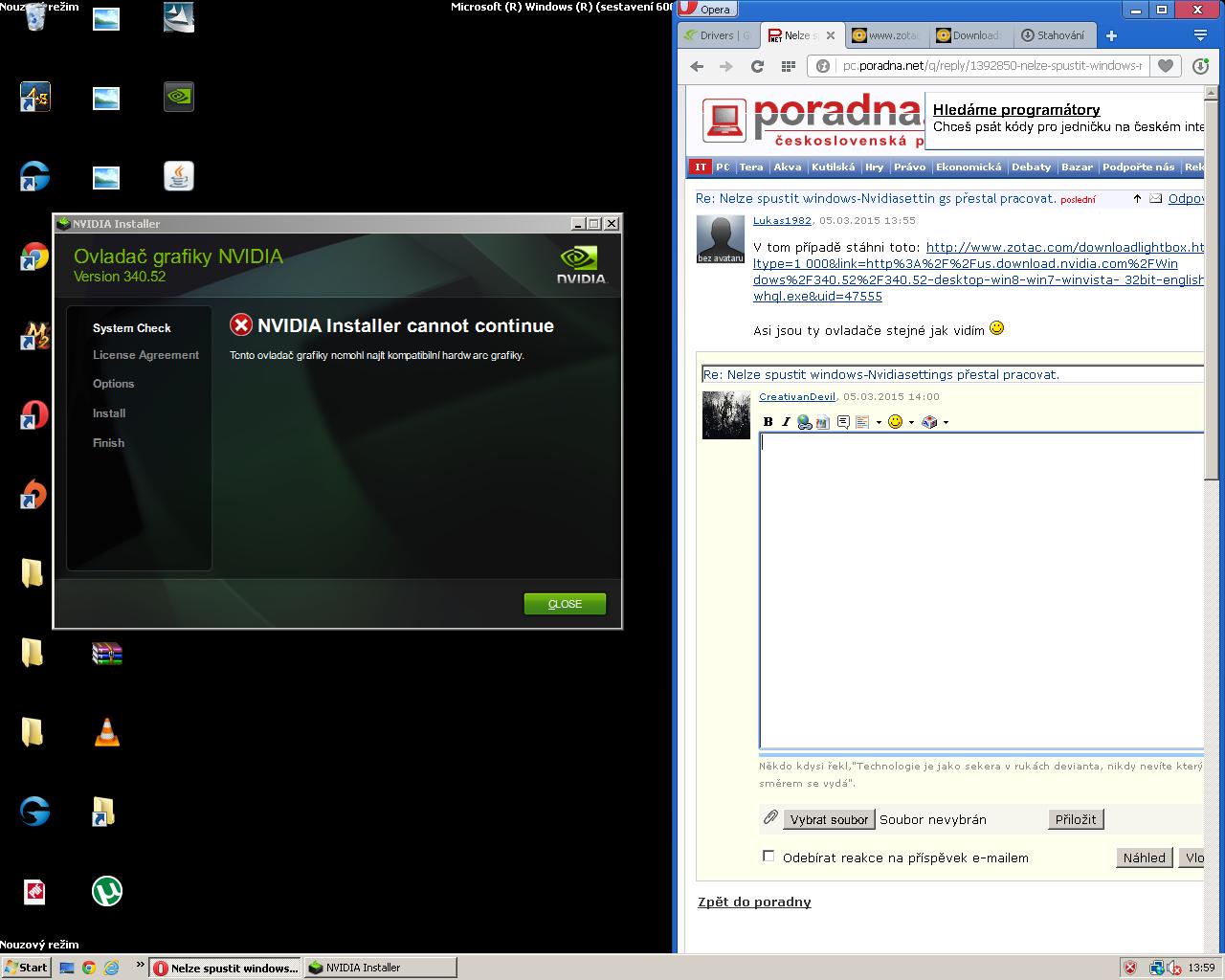Open Opera's Speed Dial grid icon

point(788,66)
